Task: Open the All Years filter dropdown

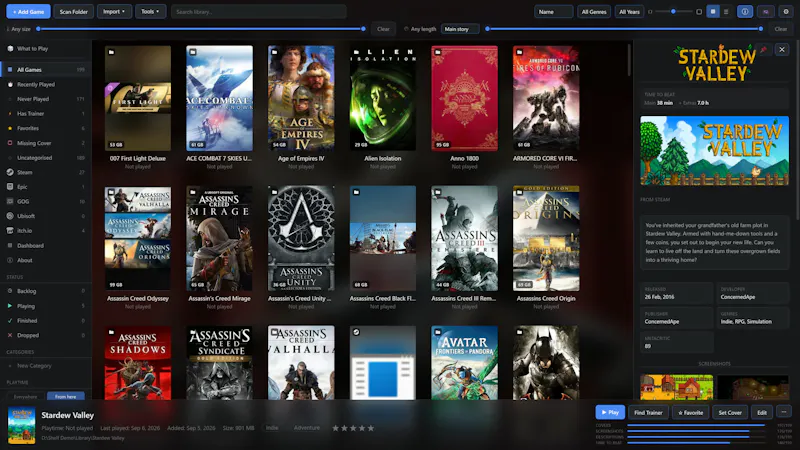Action: point(629,11)
